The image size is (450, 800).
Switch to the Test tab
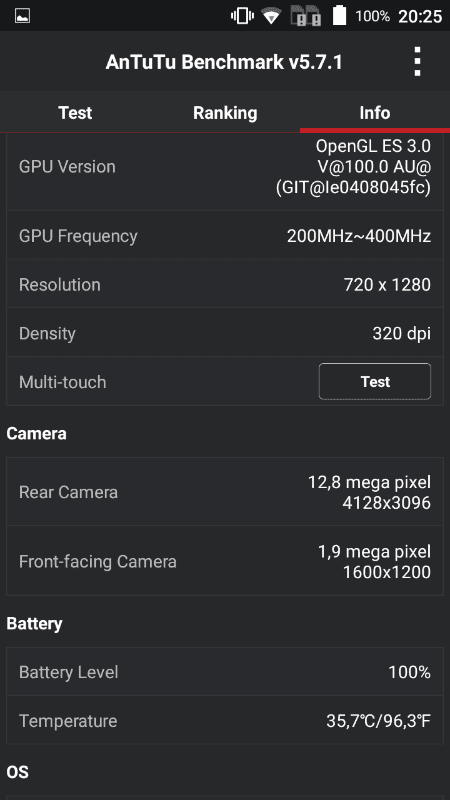click(75, 112)
